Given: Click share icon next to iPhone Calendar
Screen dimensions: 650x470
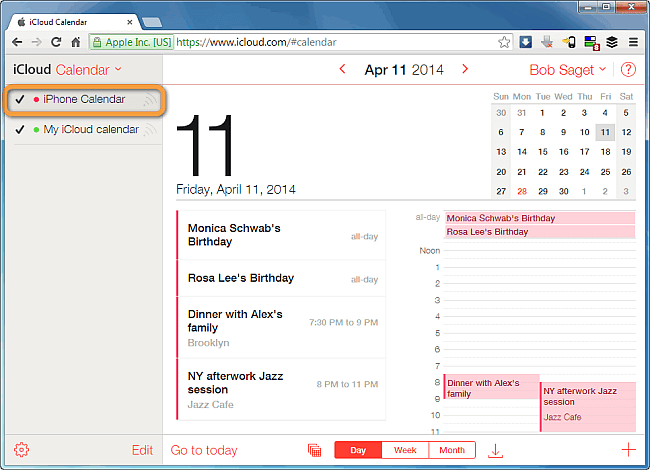Looking at the screenshot, I should [150, 99].
